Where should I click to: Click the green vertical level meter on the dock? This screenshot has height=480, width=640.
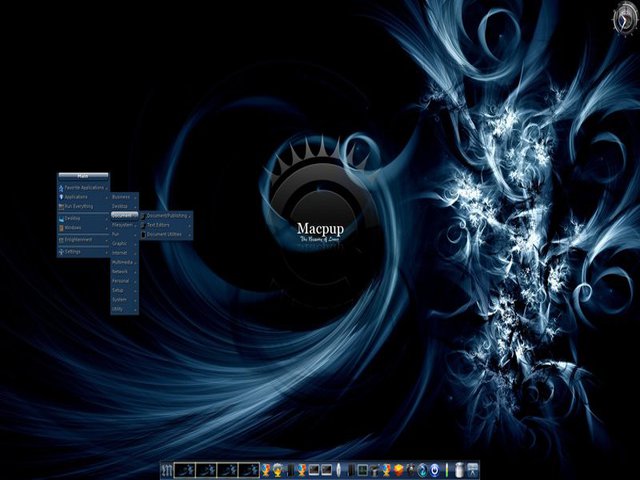point(447,470)
